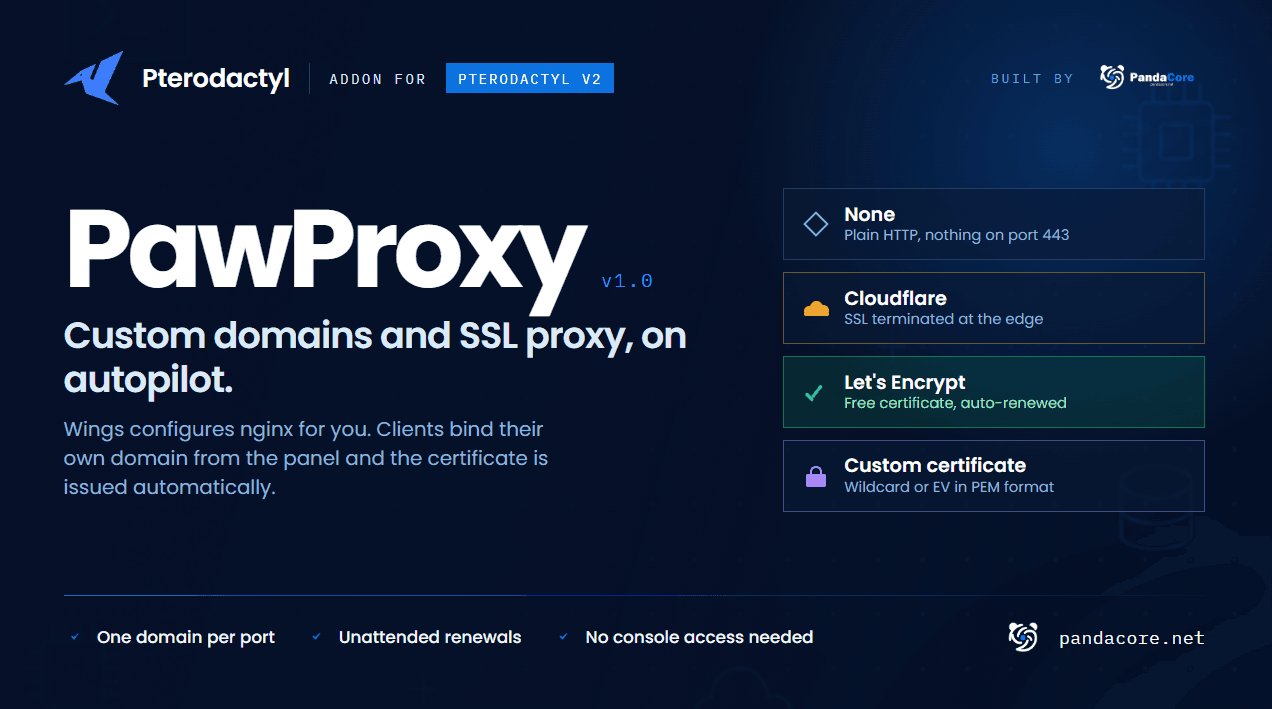Select the Custom certificate option card
The image size is (1272, 709).
994,476
